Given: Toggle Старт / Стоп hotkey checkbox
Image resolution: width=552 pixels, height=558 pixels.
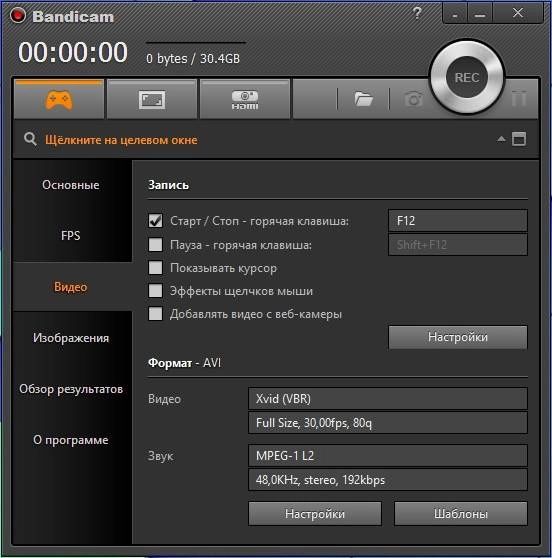Looking at the screenshot, I should [156, 221].
